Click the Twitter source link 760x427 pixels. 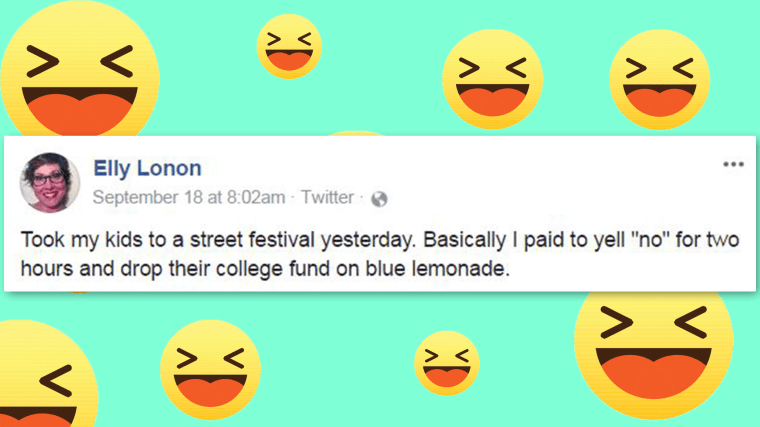pyautogui.click(x=326, y=198)
